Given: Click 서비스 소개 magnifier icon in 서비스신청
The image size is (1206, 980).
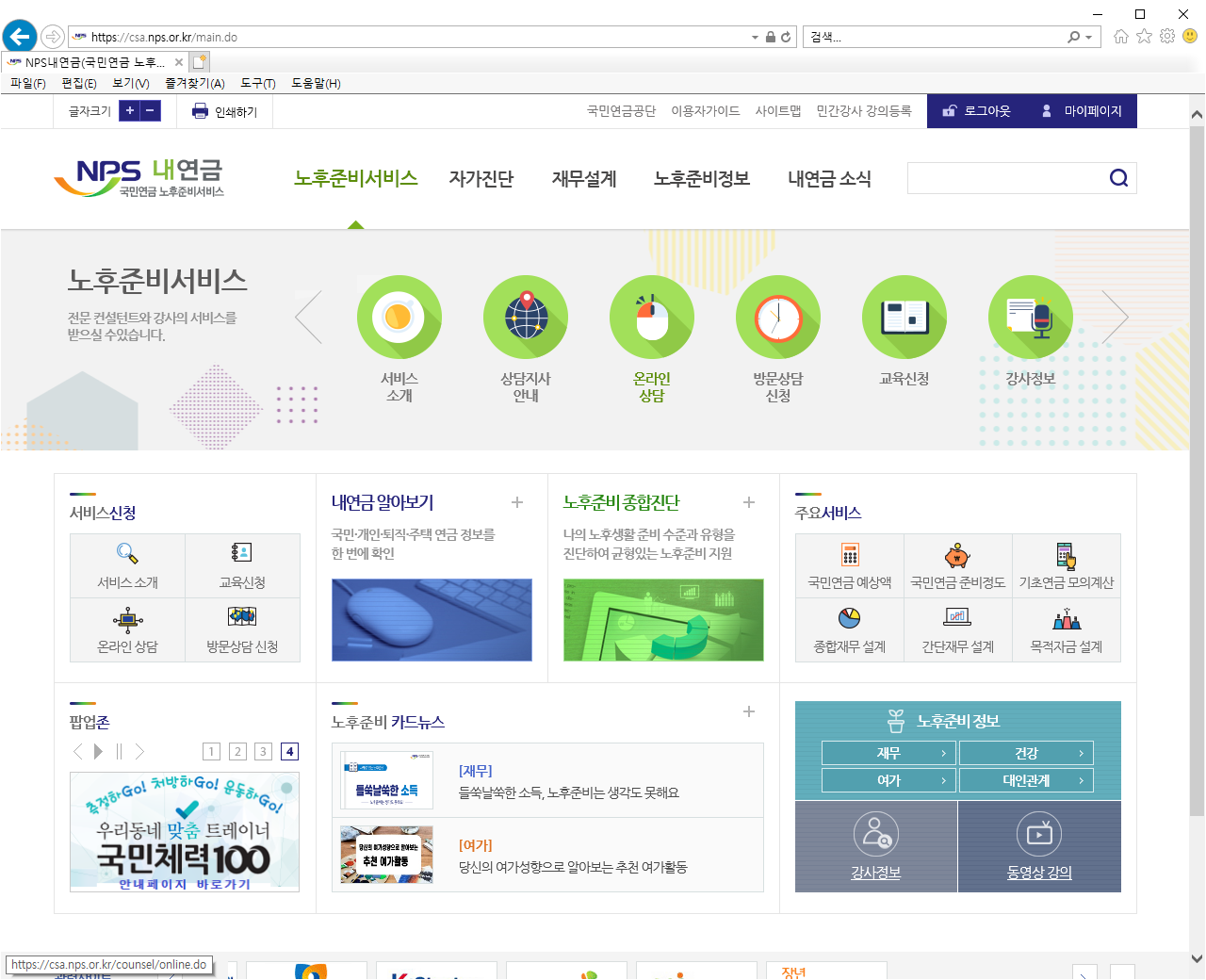Looking at the screenshot, I should point(127,553).
